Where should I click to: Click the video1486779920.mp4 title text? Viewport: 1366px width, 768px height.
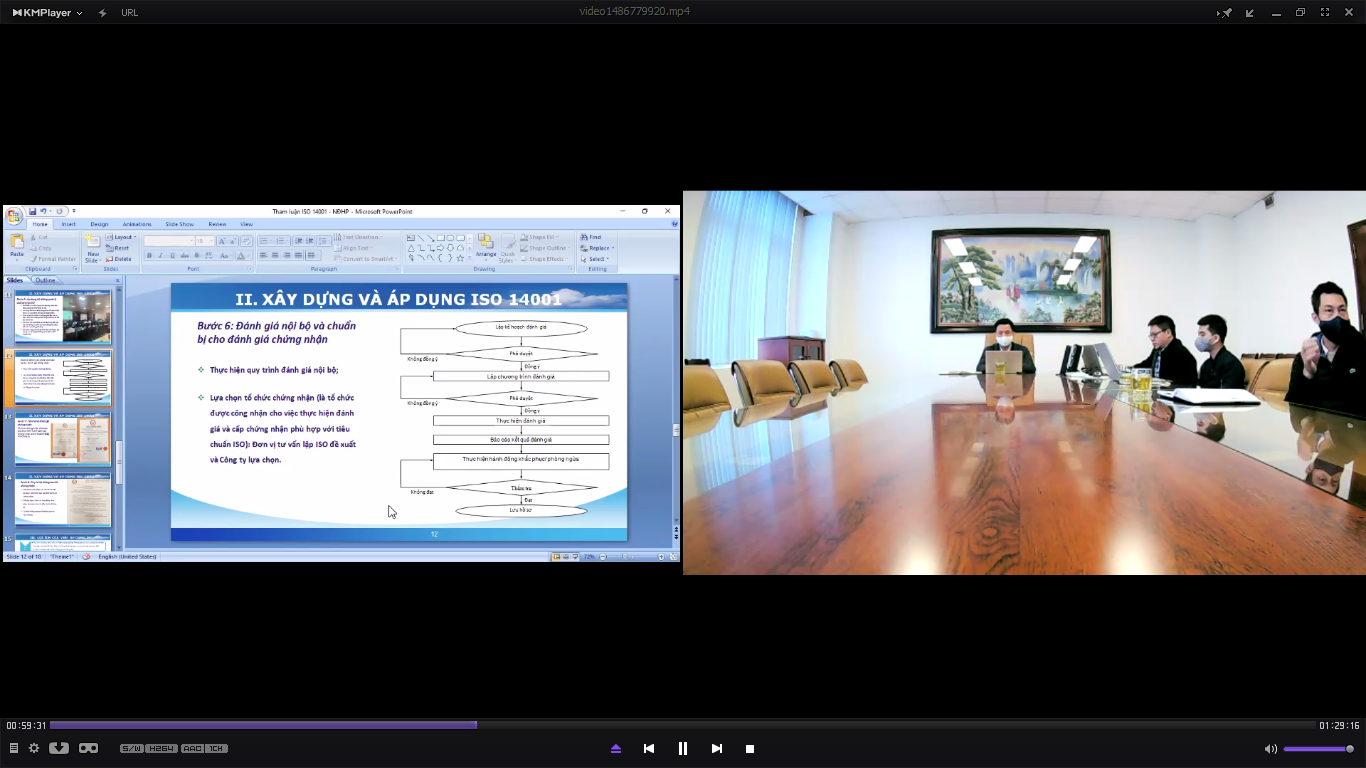(x=634, y=12)
